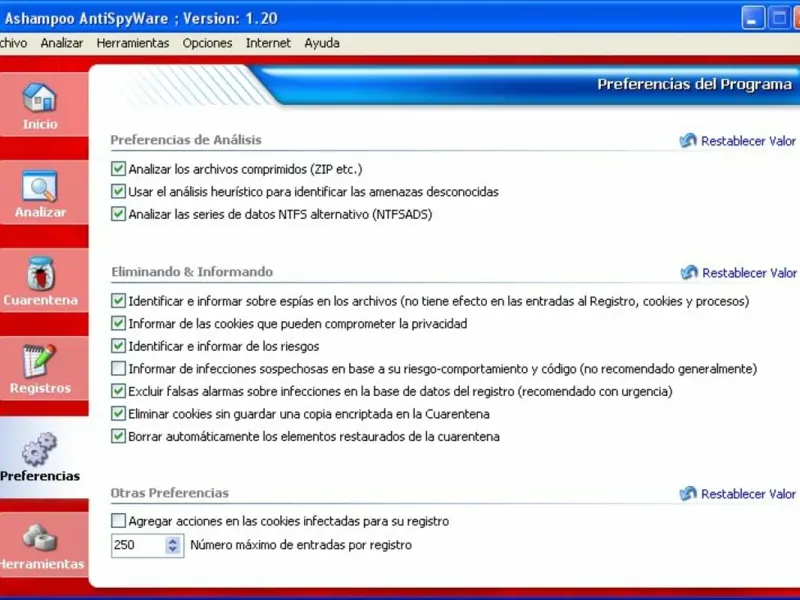Image resolution: width=800 pixels, height=600 pixels.
Task: Uncheck Excluir falsas alarmas checkbox
Action: point(118,391)
